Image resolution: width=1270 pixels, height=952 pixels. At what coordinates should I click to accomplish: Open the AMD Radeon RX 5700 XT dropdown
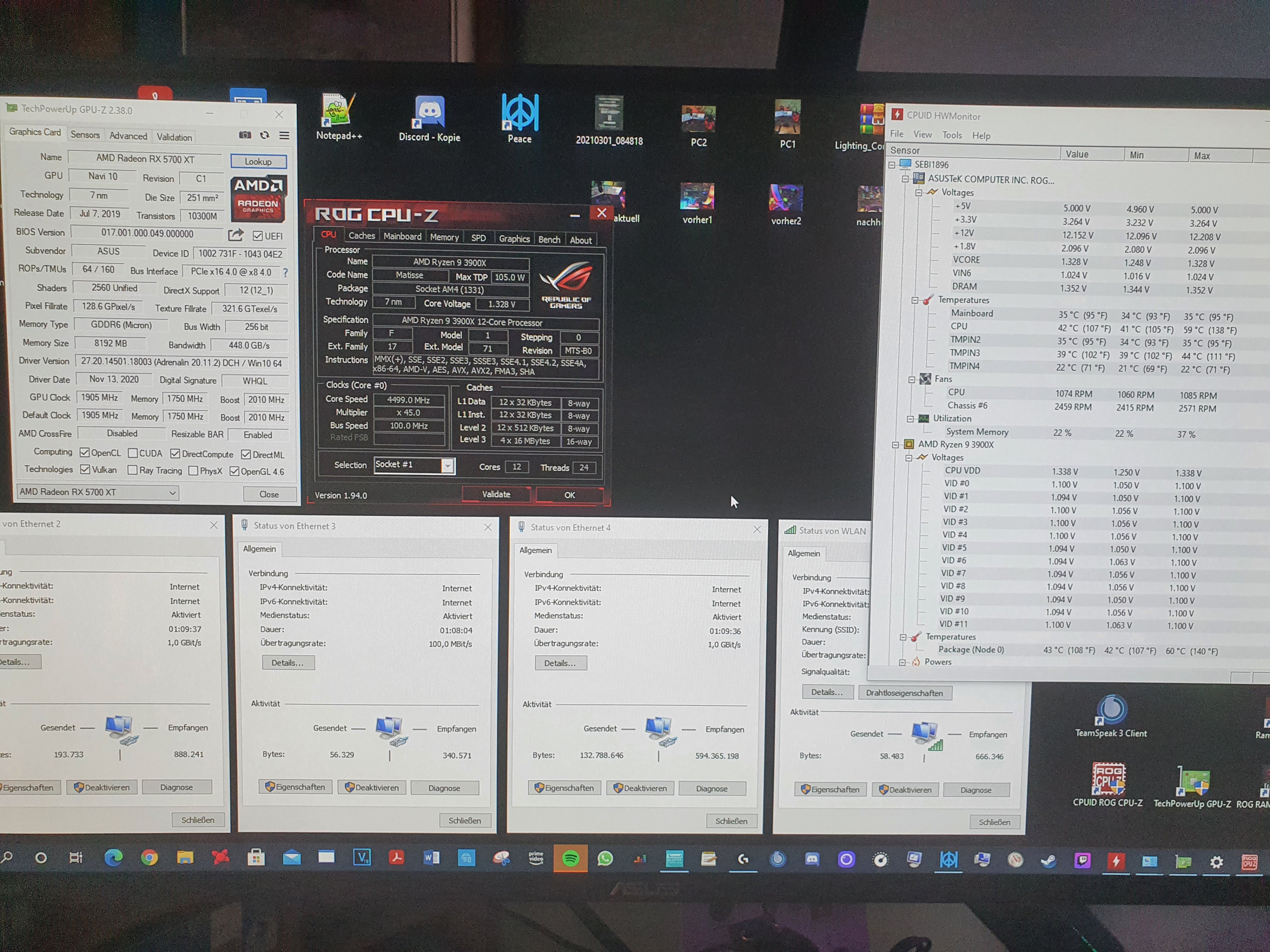pyautogui.click(x=98, y=492)
